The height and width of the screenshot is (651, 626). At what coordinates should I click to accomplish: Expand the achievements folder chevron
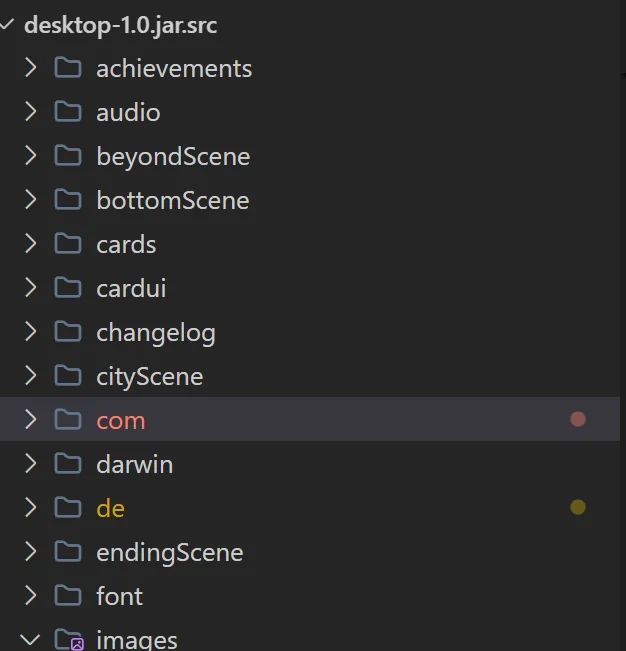point(31,68)
